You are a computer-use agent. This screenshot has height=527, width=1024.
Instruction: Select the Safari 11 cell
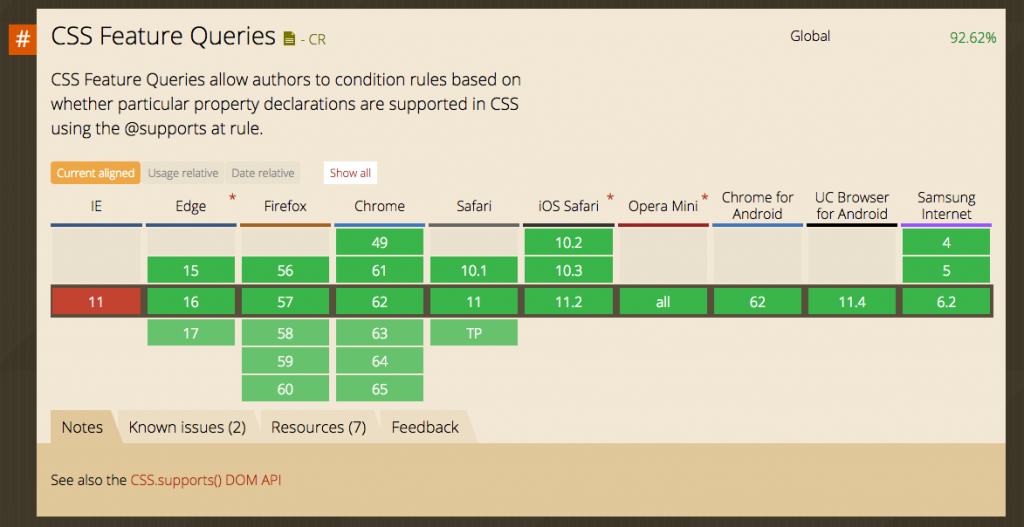point(474,302)
